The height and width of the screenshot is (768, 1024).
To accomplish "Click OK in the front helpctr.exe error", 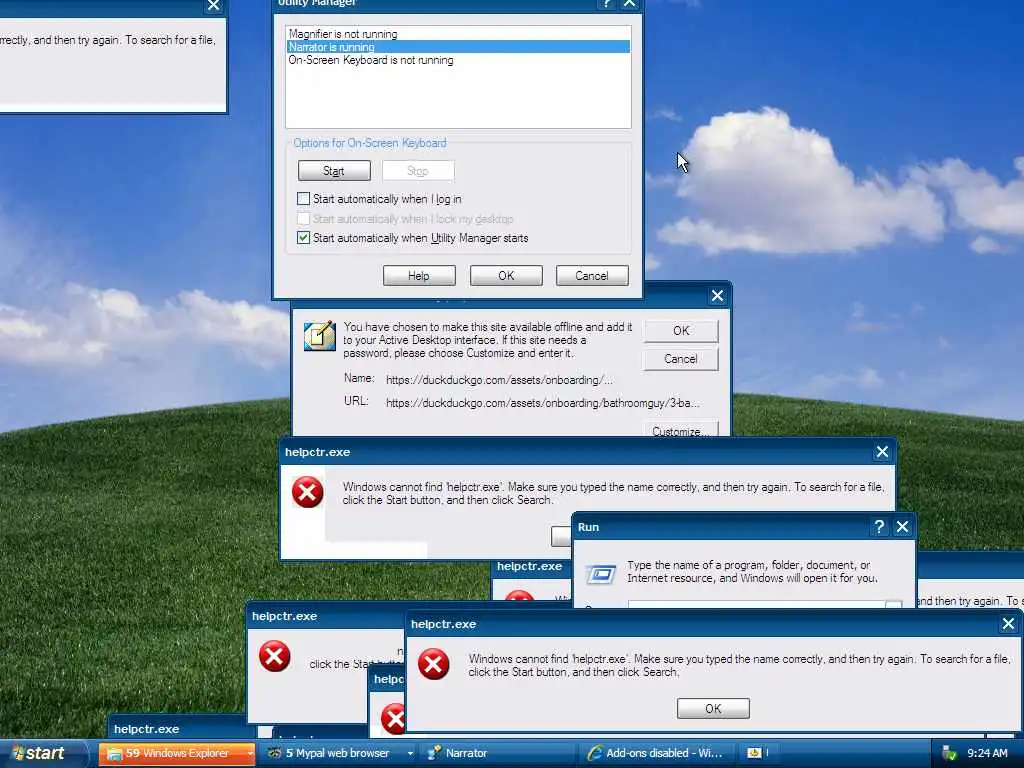I will (713, 709).
